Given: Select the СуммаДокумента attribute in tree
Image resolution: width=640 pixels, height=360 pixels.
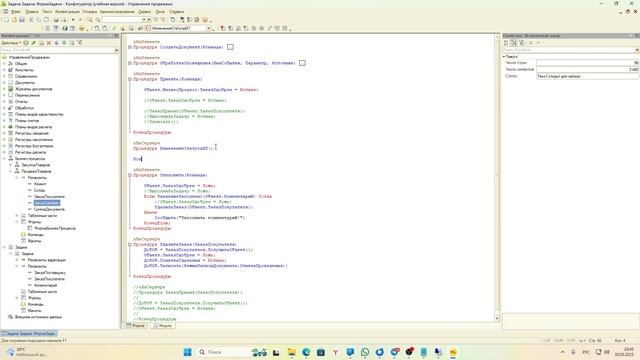Looking at the screenshot, I should coord(49,209).
